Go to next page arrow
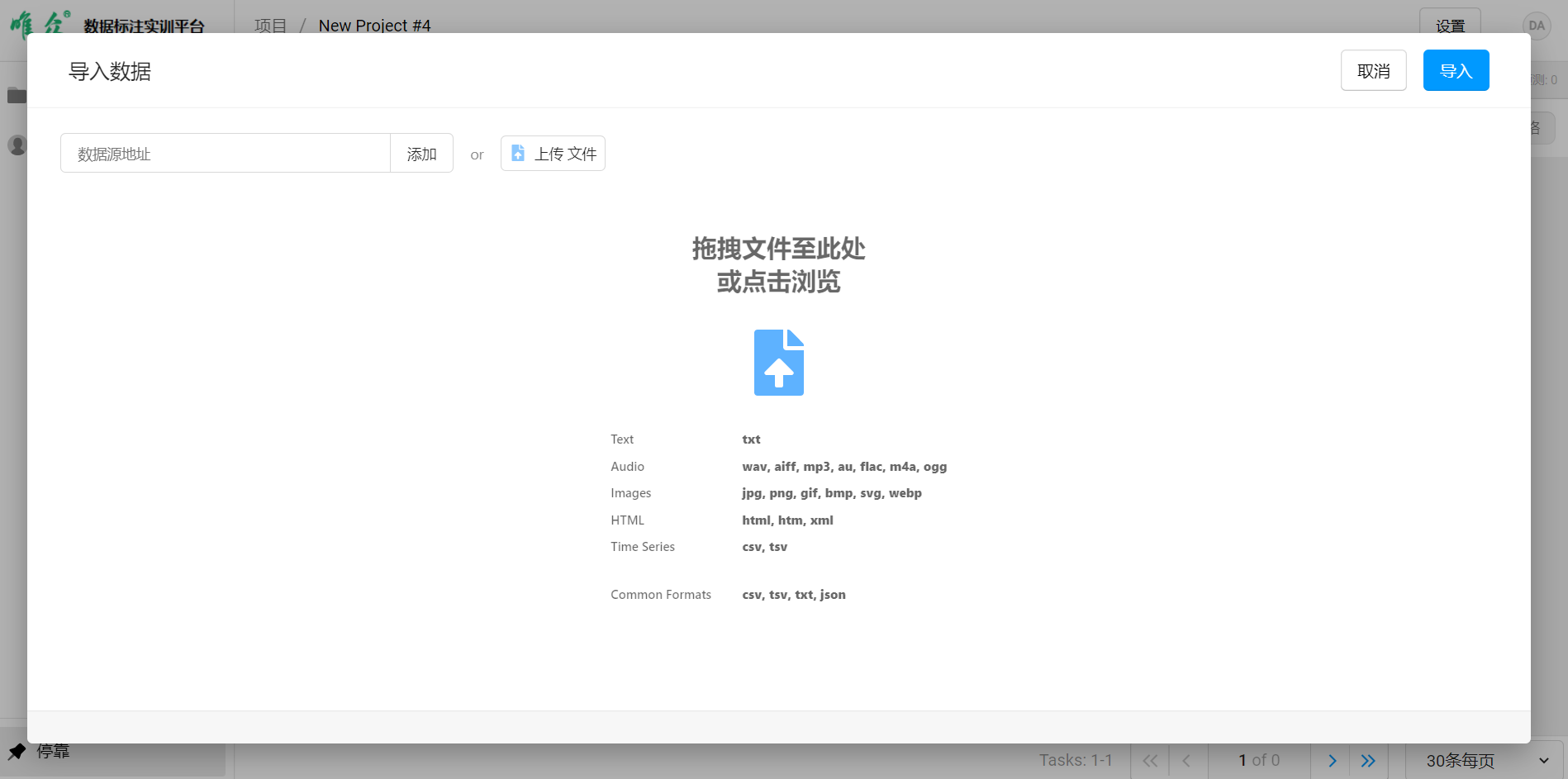1568x779 pixels. click(x=1332, y=761)
